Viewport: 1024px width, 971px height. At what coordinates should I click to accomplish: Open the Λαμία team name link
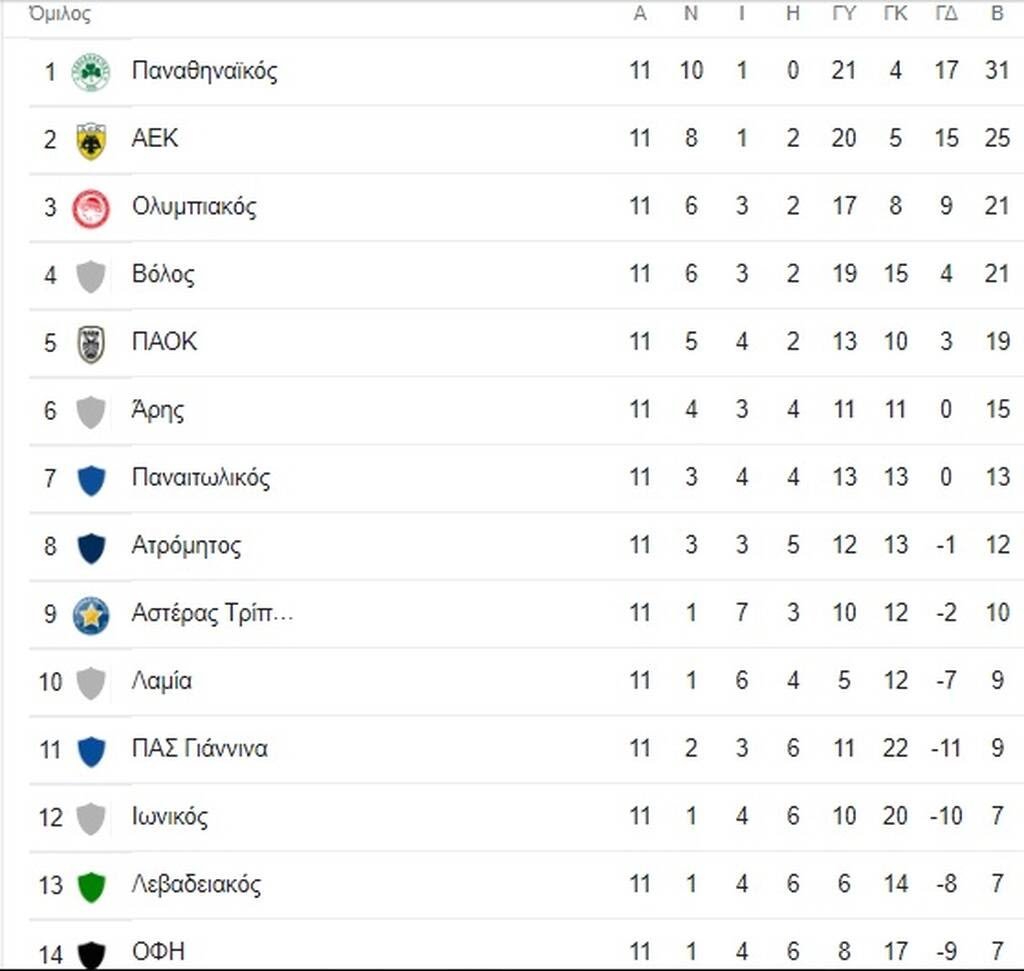[162, 681]
